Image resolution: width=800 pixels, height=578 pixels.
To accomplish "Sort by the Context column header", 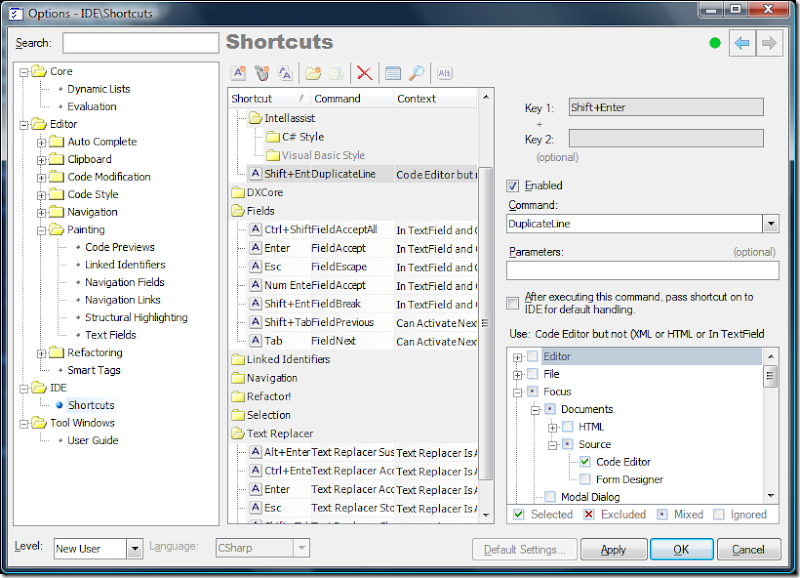I will (x=435, y=98).
